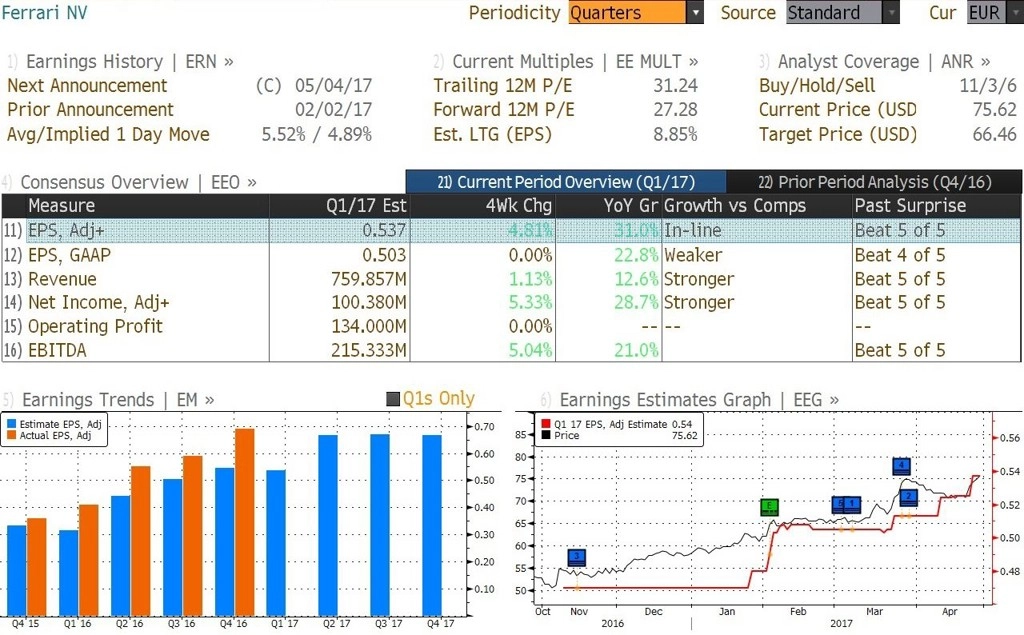Click the Q4 16 orange actual EPS bar

(244, 522)
